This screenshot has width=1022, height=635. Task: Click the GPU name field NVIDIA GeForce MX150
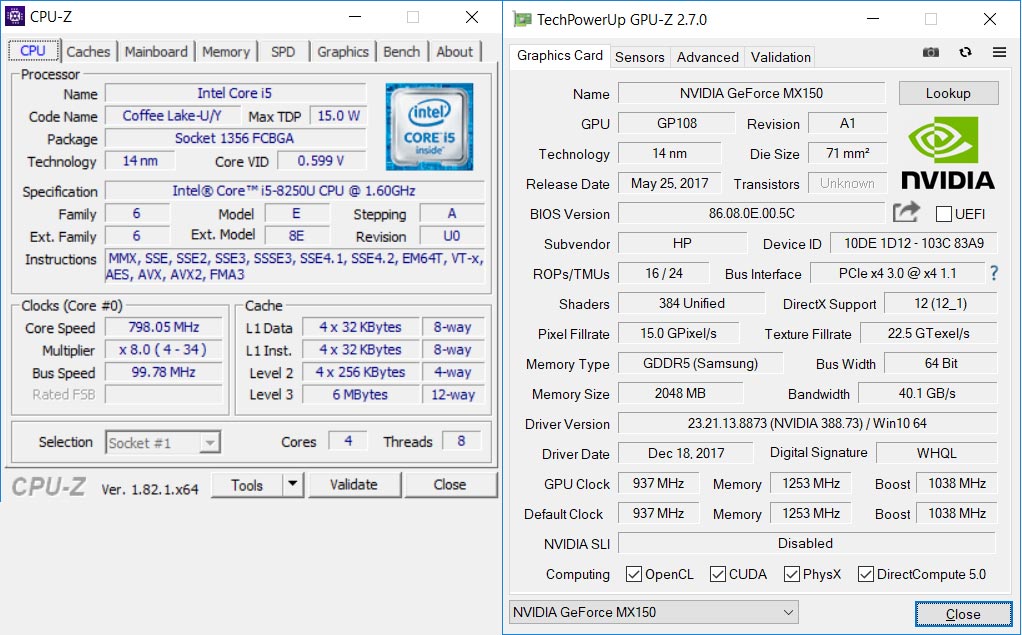(x=752, y=93)
